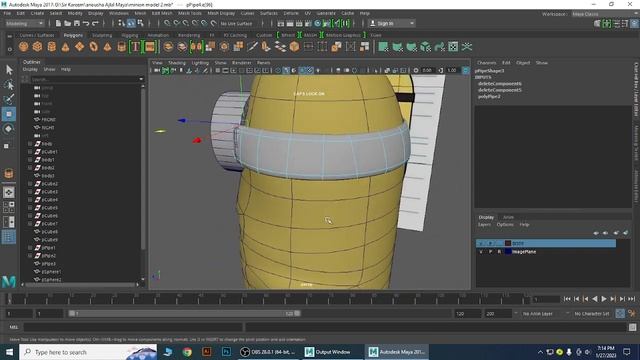
Task: Click polyPipe2 input node
Action: pyautogui.click(x=489, y=97)
